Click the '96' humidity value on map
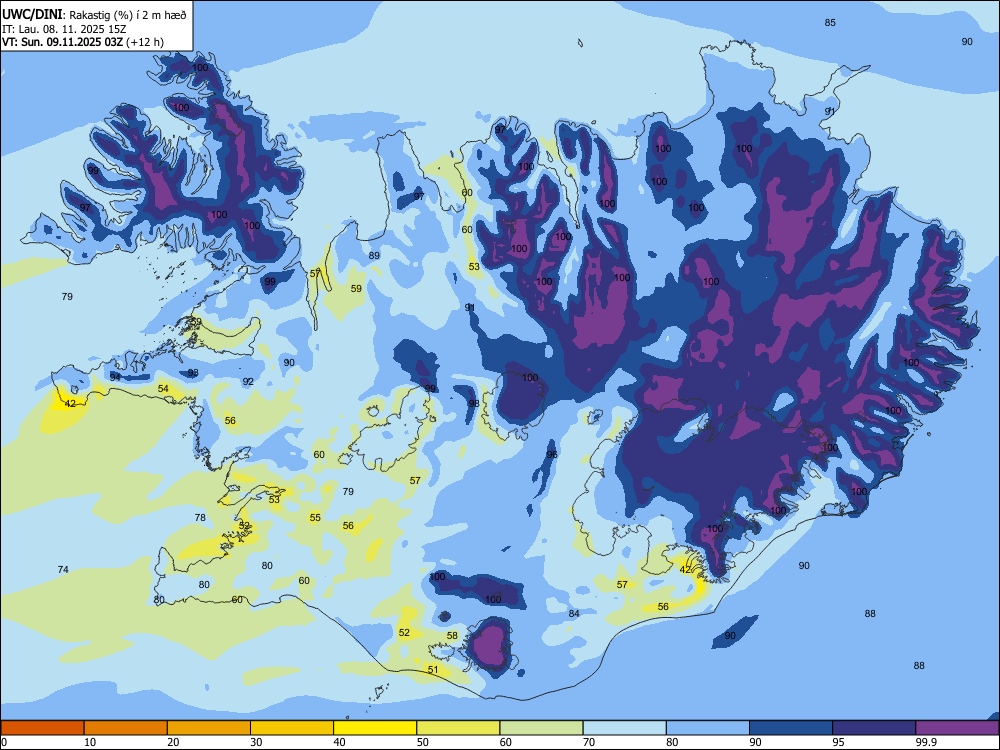This screenshot has width=1000, height=750. pyautogui.click(x=552, y=454)
